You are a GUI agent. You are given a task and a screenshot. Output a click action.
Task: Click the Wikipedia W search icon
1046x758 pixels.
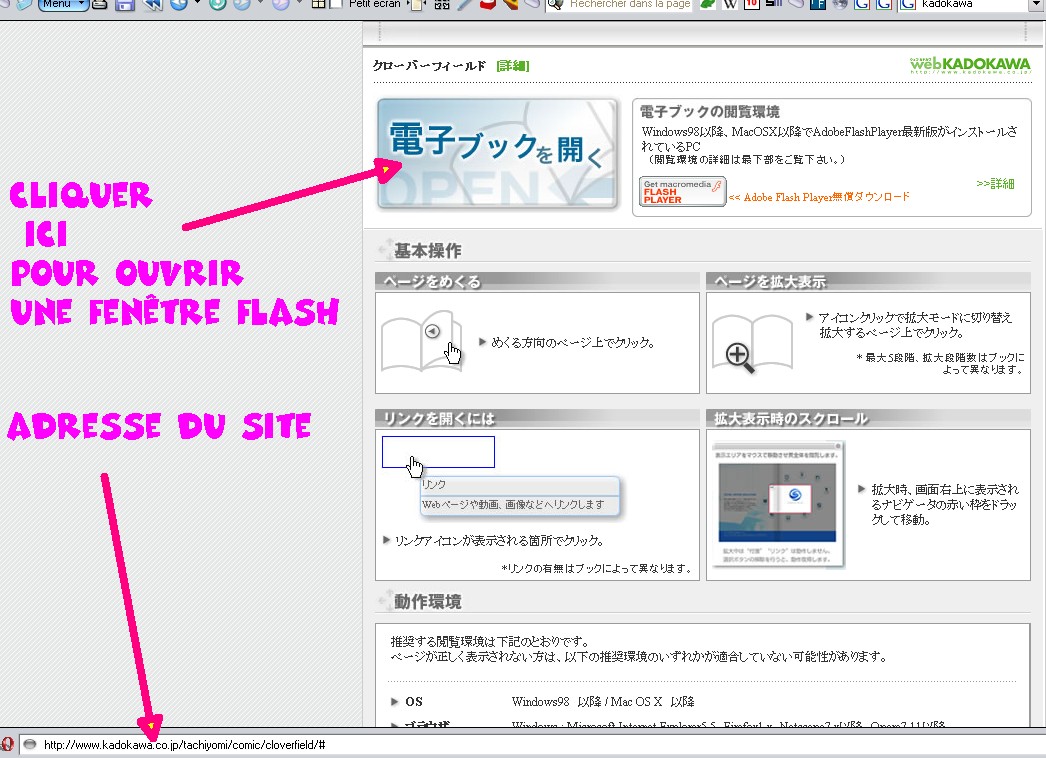(730, 4)
